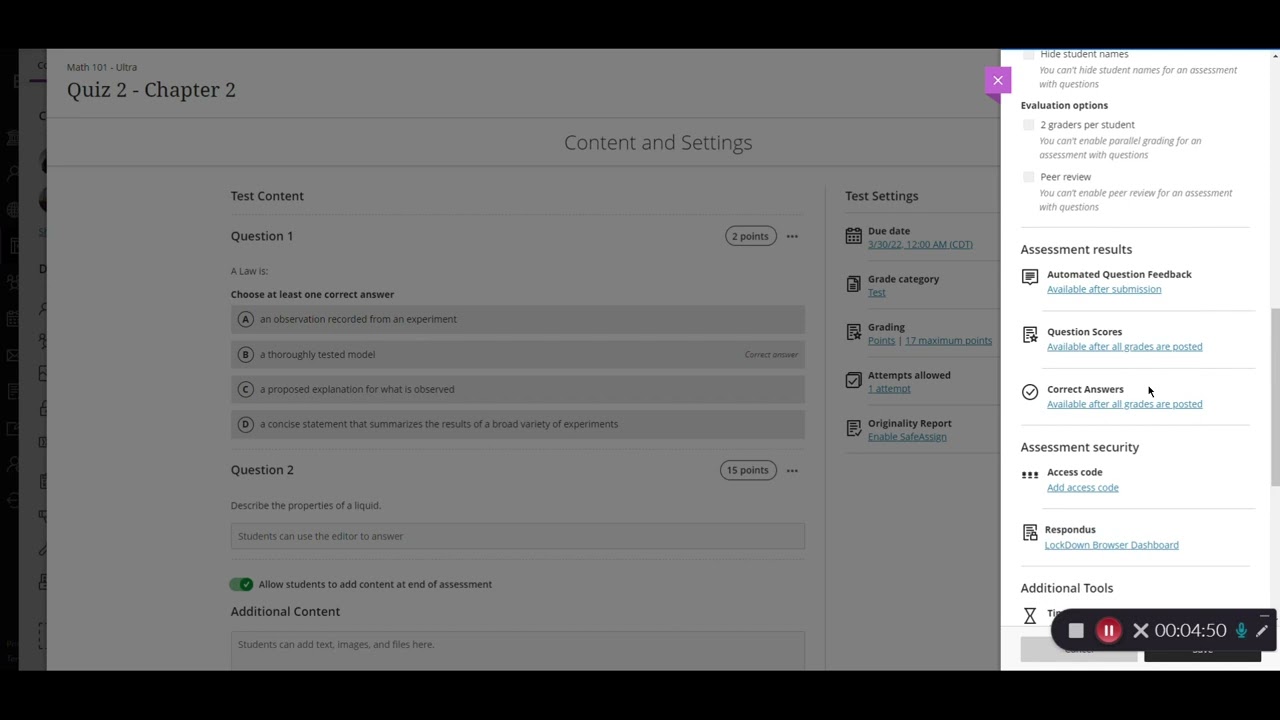Screen dimensions: 1280x720
Task: Click the recording timer 00:04:50
Action: pos(1190,630)
